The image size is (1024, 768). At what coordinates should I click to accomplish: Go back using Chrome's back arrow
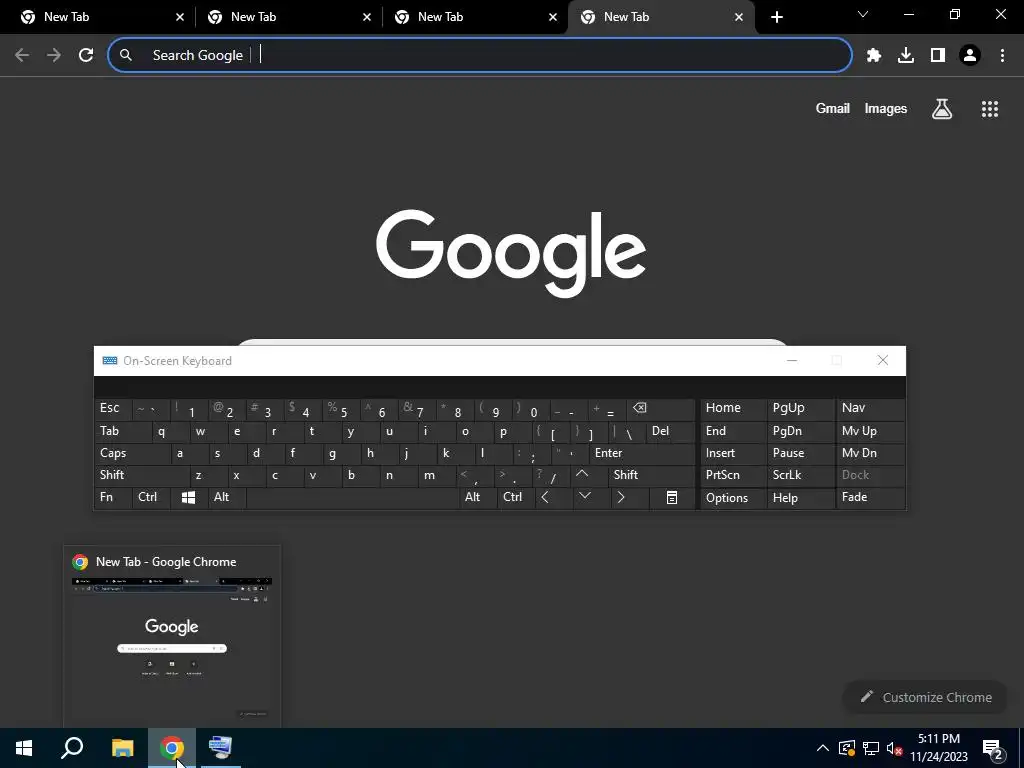coord(22,56)
